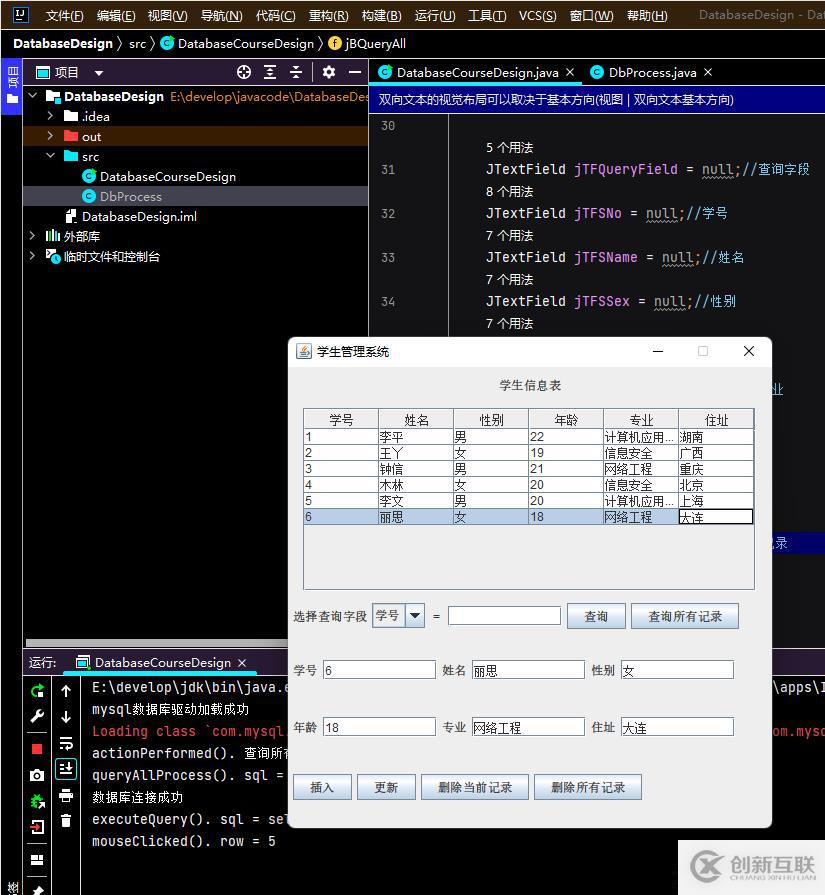825x895 pixels.
Task: Switch to the DbProcess.java editor tab
Action: 652,72
